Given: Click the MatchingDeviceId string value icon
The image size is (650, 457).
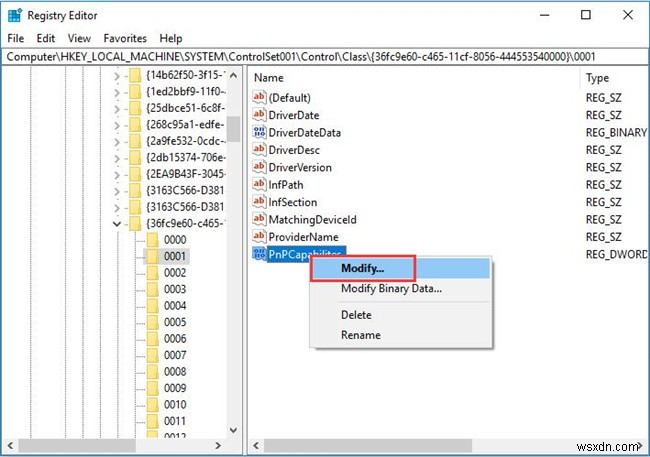Looking at the screenshot, I should tap(259, 219).
